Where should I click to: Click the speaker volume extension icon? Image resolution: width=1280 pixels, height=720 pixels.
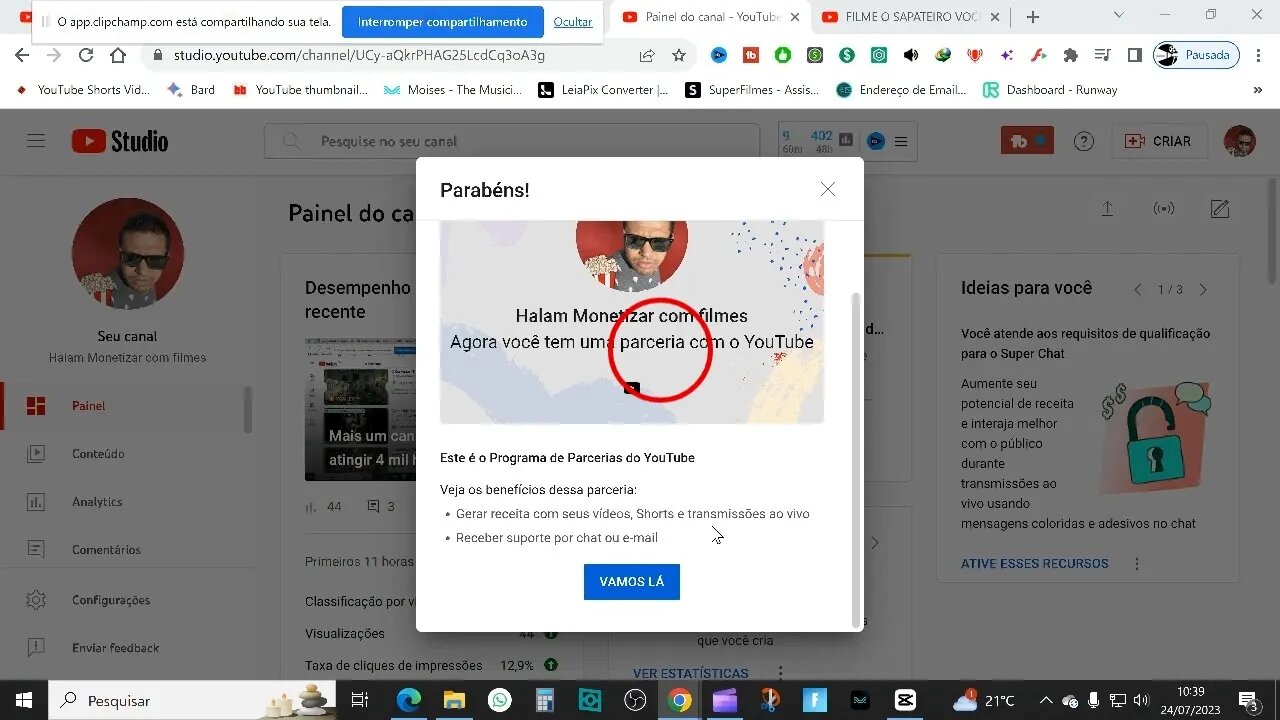(x=911, y=55)
